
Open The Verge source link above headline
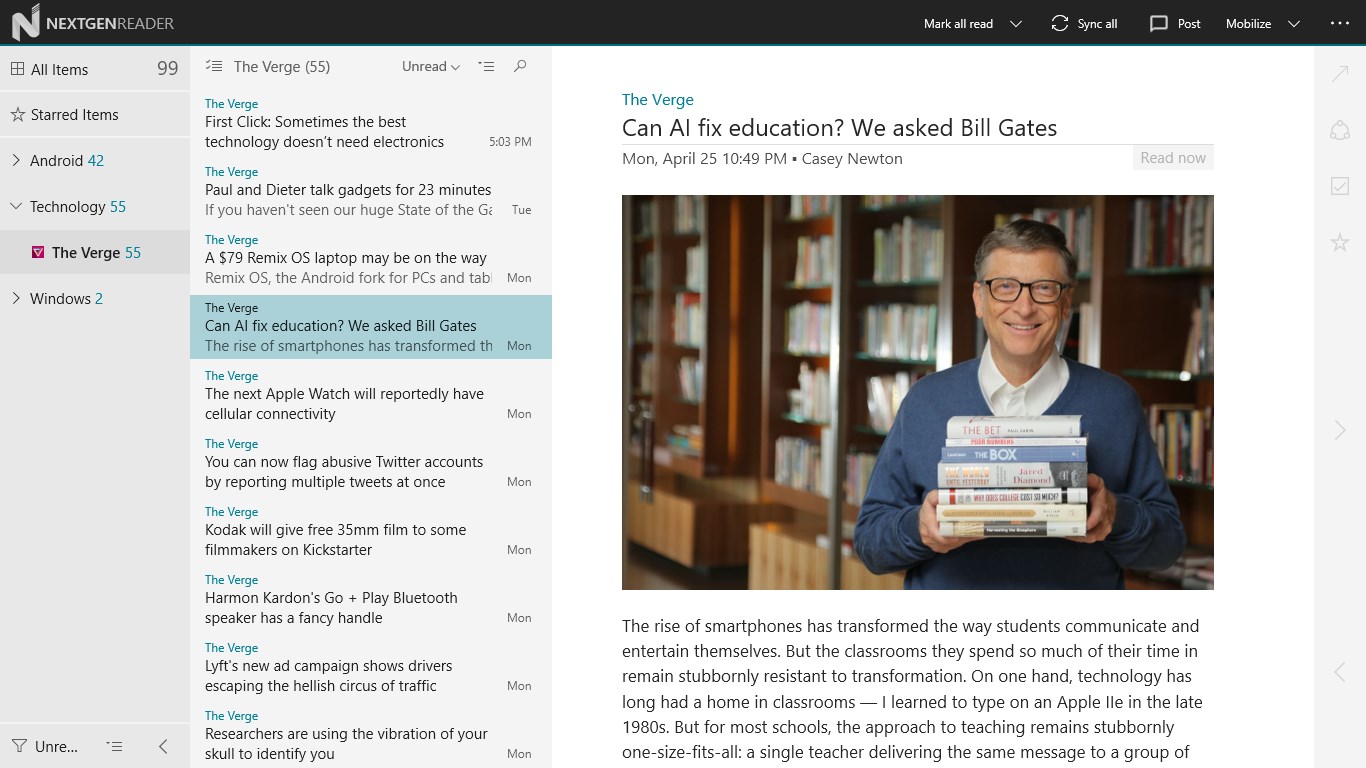pos(657,99)
